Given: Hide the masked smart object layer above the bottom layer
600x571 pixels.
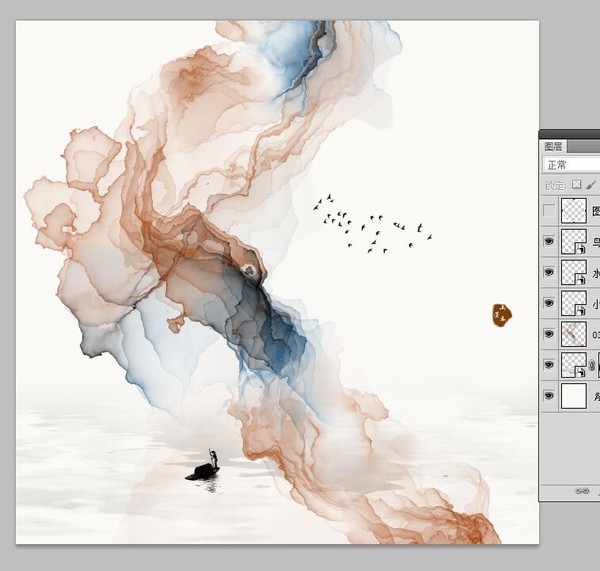Looking at the screenshot, I should click(x=549, y=364).
